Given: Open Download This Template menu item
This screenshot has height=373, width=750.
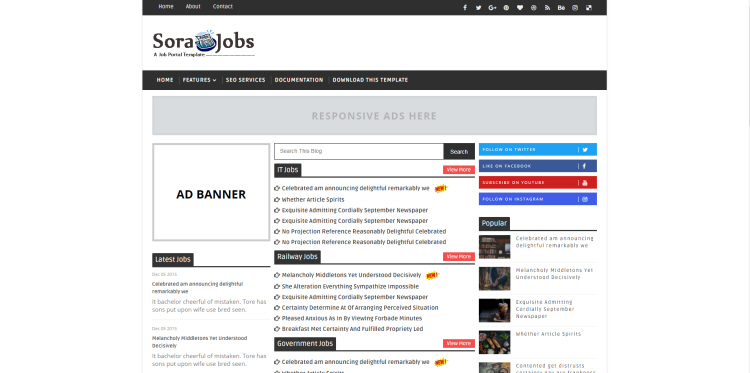Looking at the screenshot, I should point(370,80).
